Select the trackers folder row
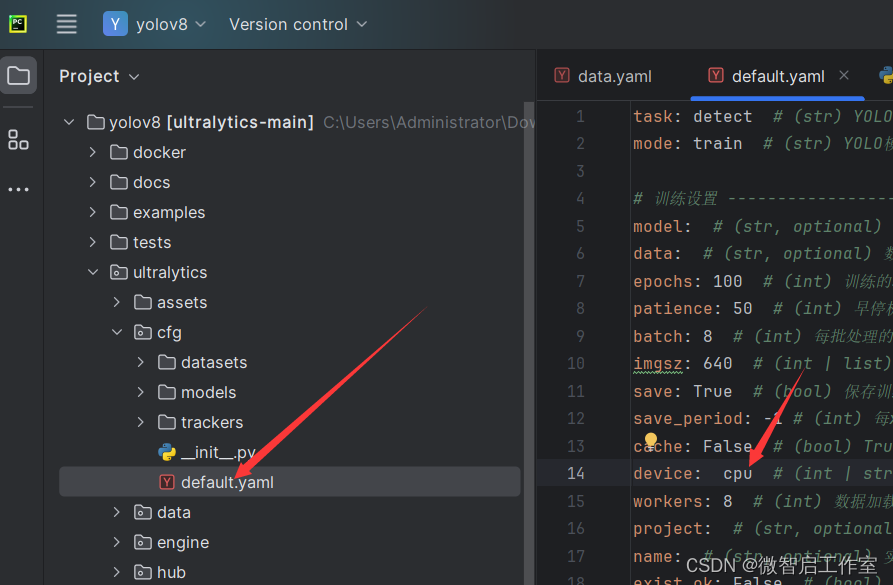 [x=289, y=422]
